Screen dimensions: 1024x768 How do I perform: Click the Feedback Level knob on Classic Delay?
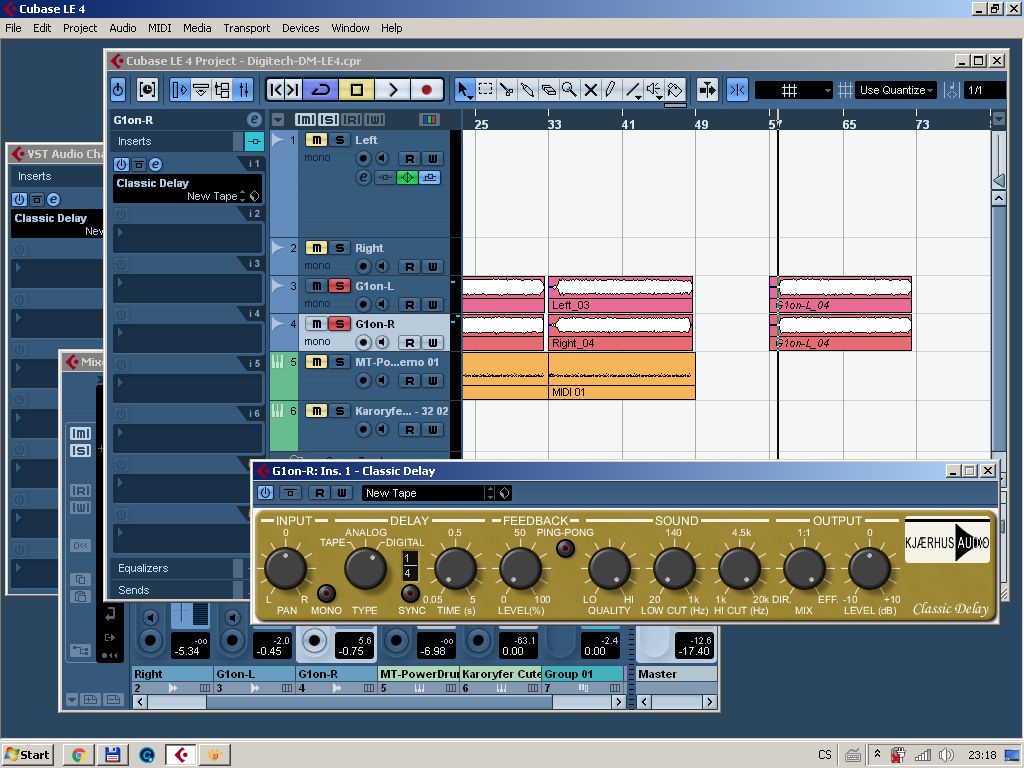[x=520, y=569]
